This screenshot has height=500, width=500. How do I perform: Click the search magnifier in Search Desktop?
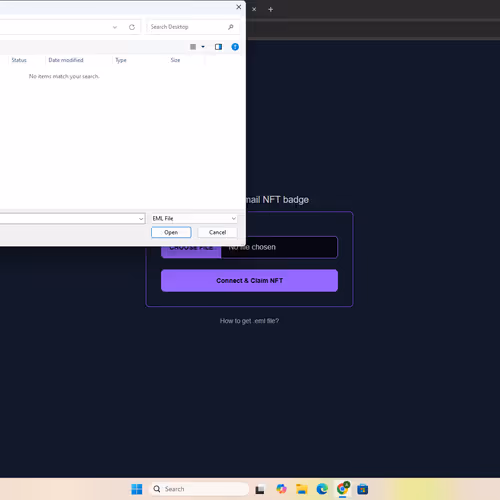click(x=231, y=27)
